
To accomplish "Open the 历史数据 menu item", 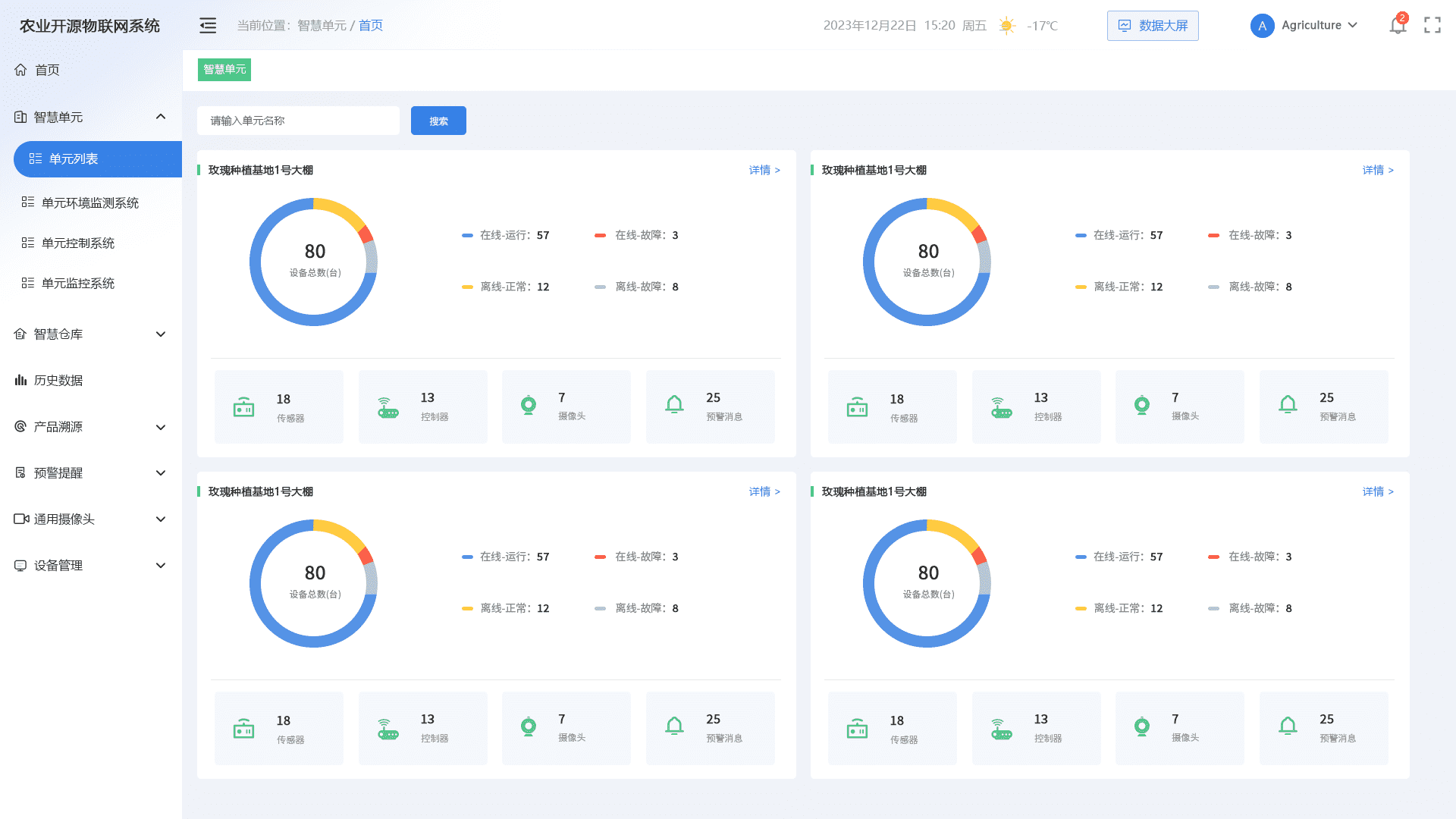I will click(x=58, y=380).
